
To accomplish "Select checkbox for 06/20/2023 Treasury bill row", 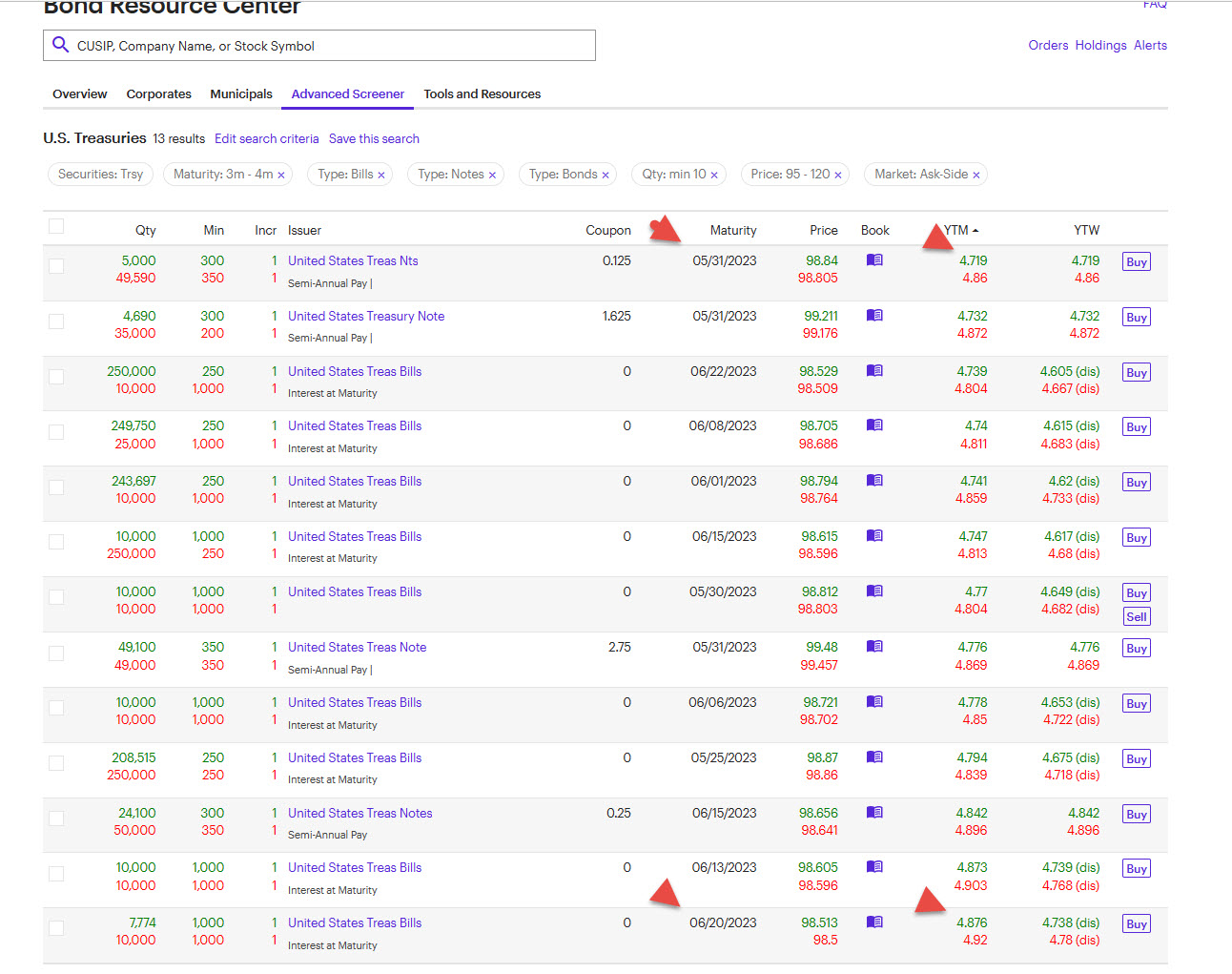I will coord(56,928).
